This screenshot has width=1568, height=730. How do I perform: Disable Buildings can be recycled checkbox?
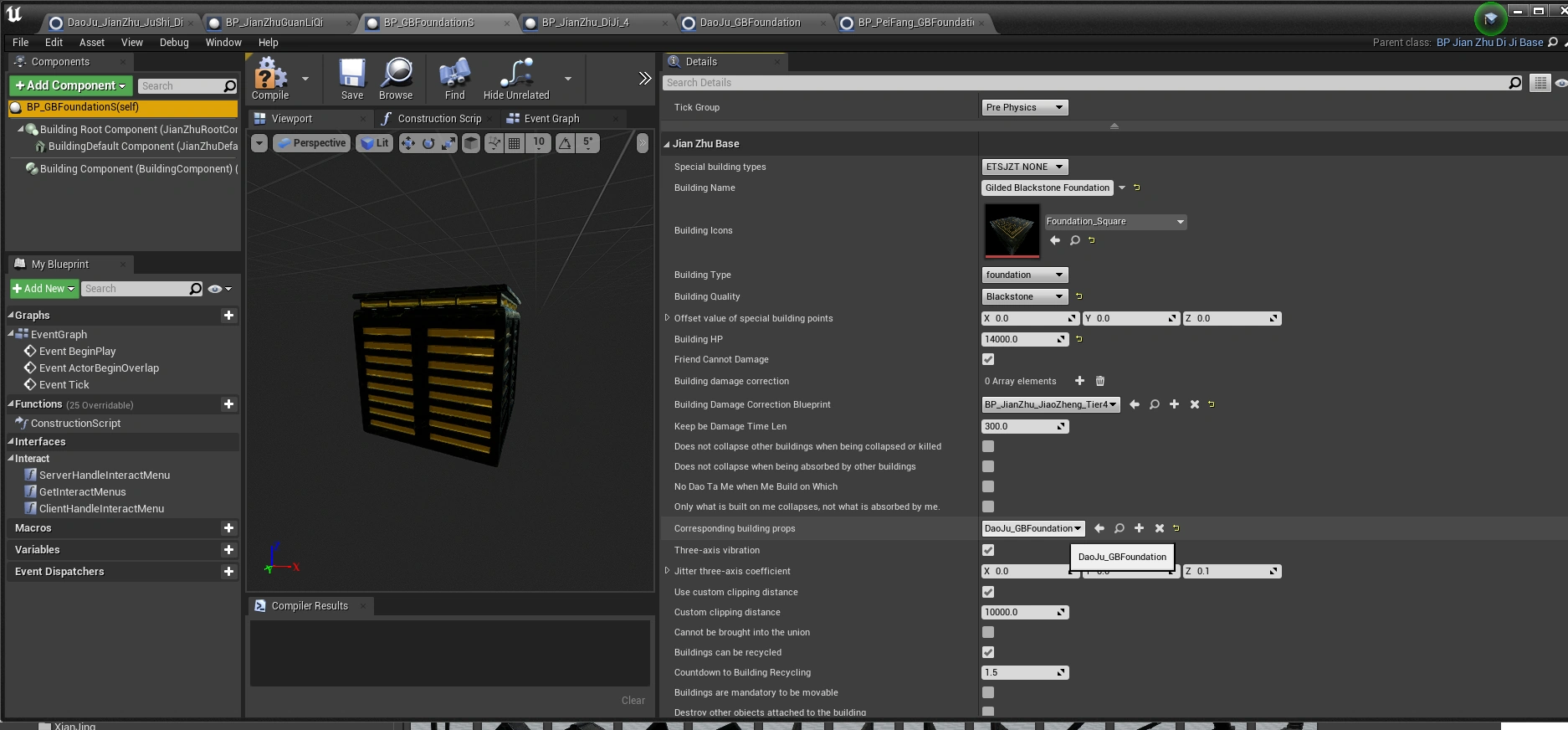(x=988, y=652)
